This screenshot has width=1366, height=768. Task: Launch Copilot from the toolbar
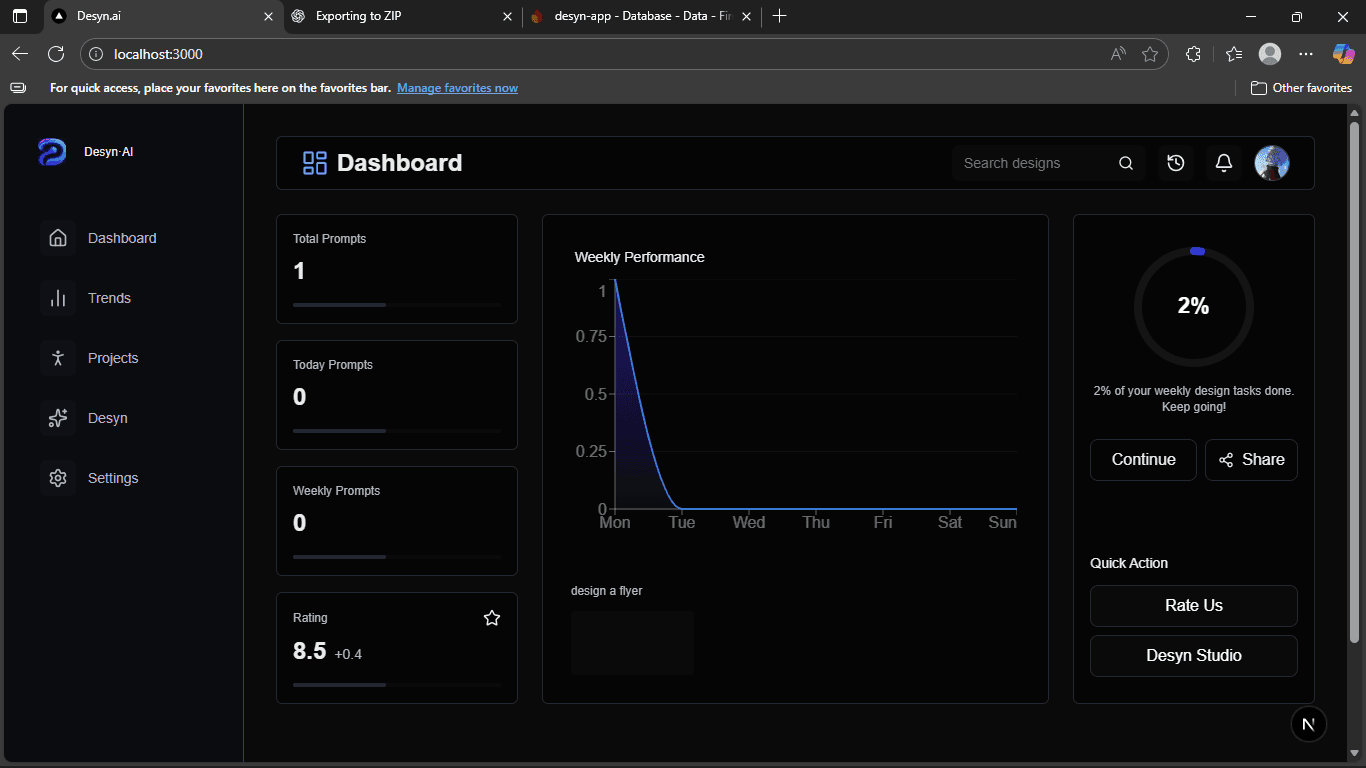point(1343,54)
